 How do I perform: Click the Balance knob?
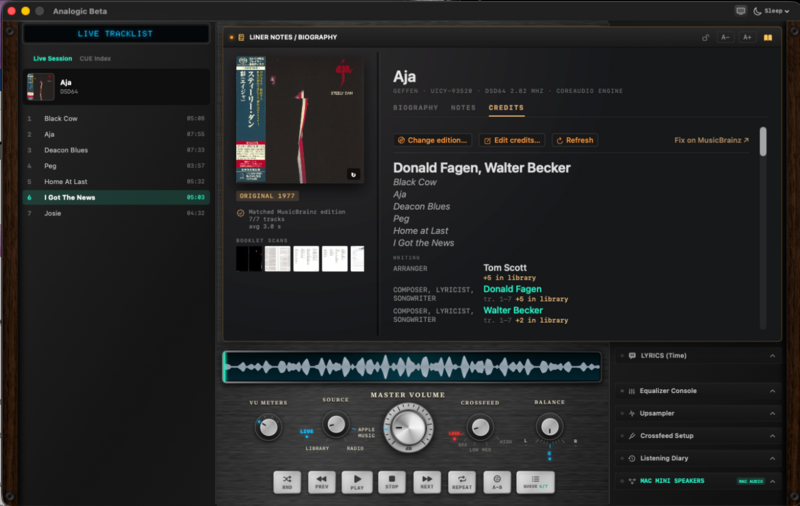[x=549, y=426]
